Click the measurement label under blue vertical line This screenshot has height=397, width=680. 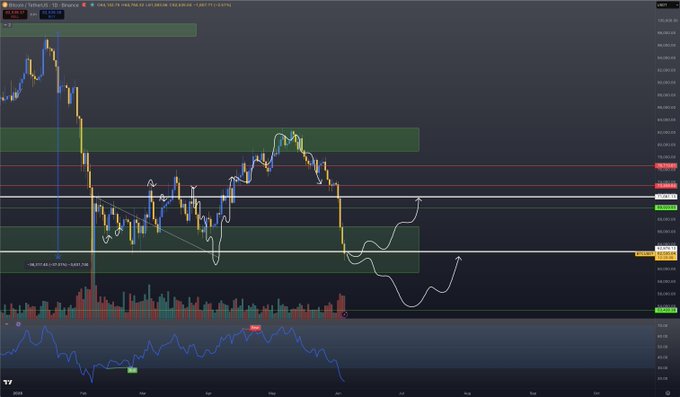pyautogui.click(x=58, y=264)
